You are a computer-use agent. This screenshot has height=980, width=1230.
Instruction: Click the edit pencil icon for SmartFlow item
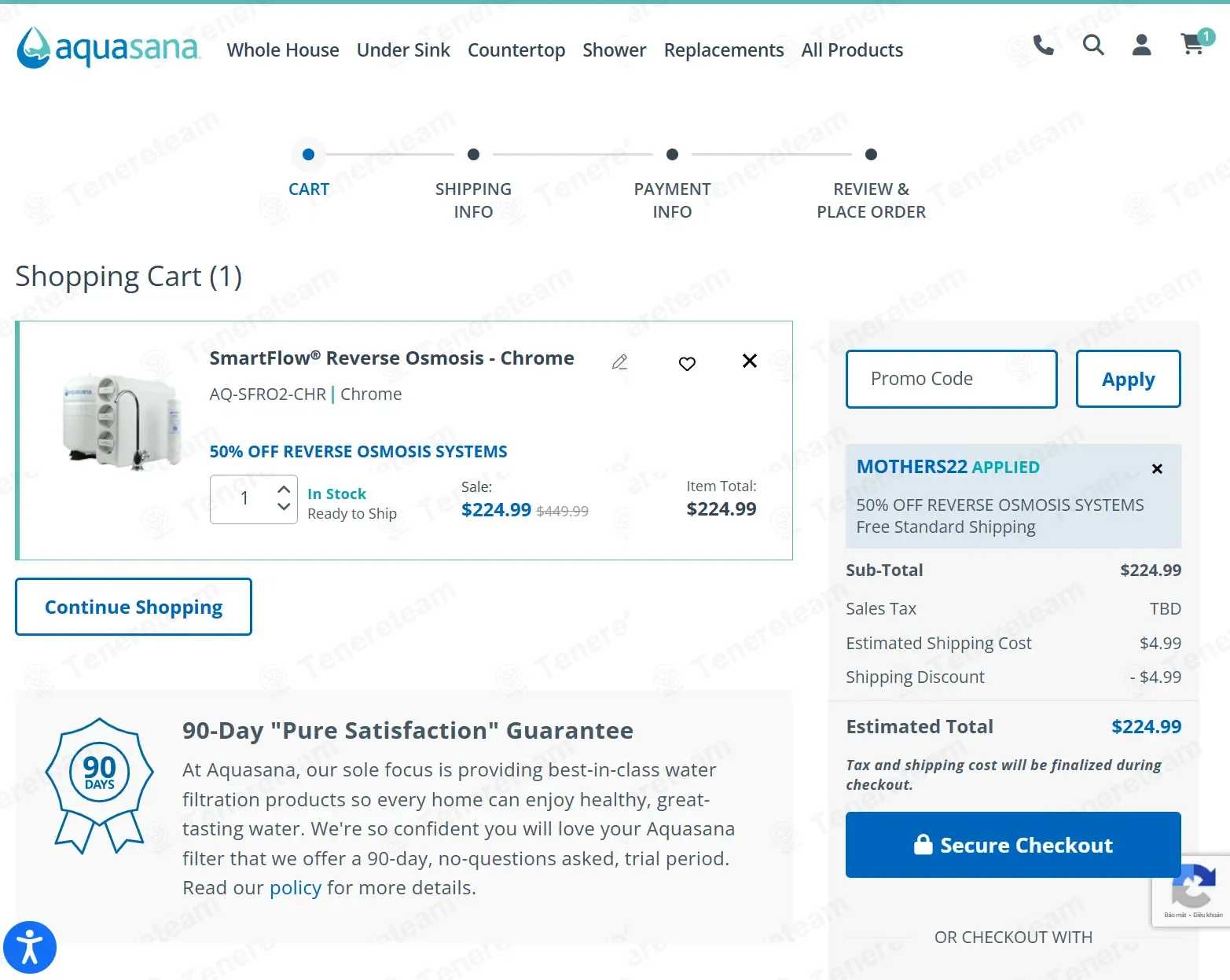pos(620,362)
